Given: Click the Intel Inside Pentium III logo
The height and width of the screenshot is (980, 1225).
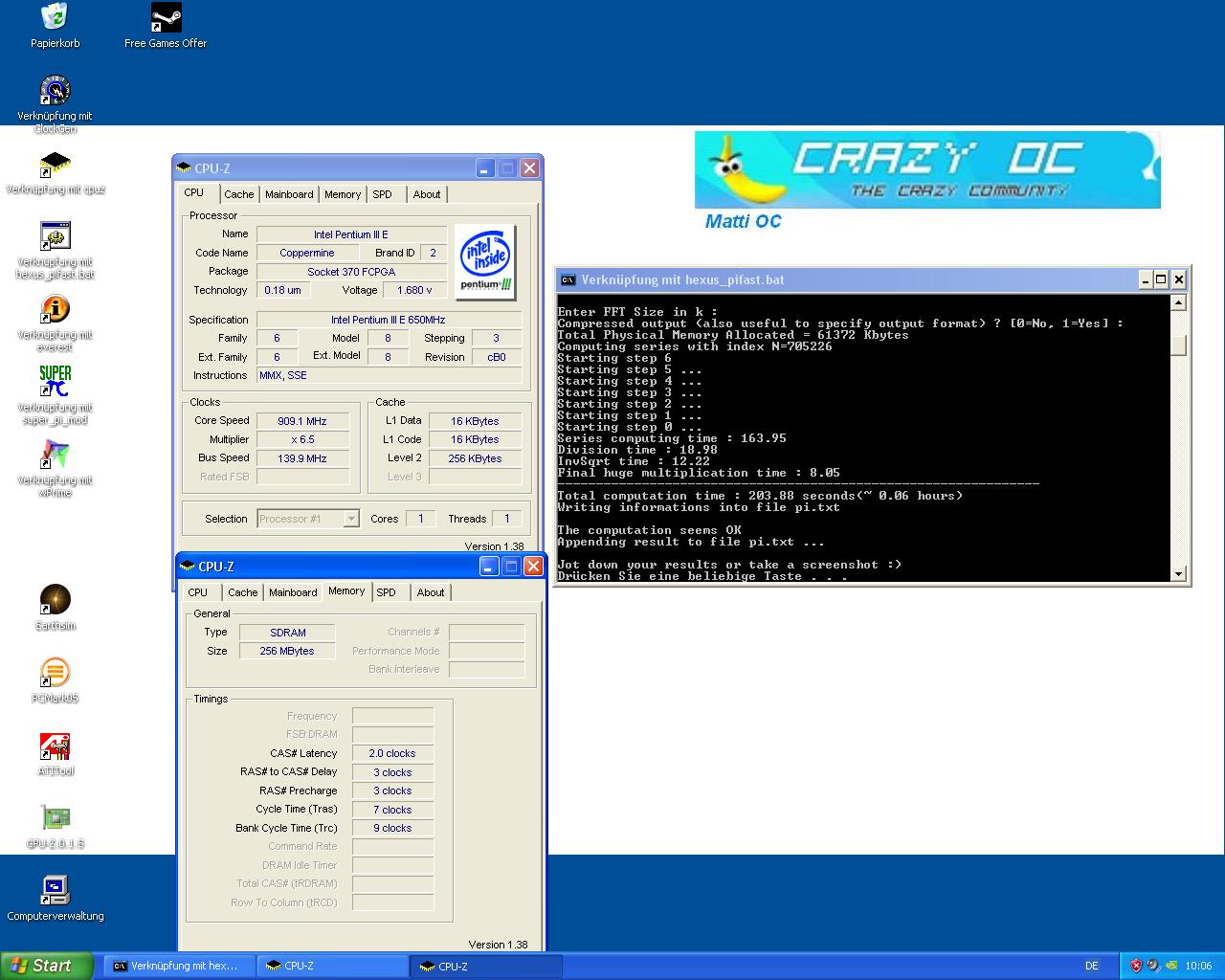Looking at the screenshot, I should coord(485,261).
